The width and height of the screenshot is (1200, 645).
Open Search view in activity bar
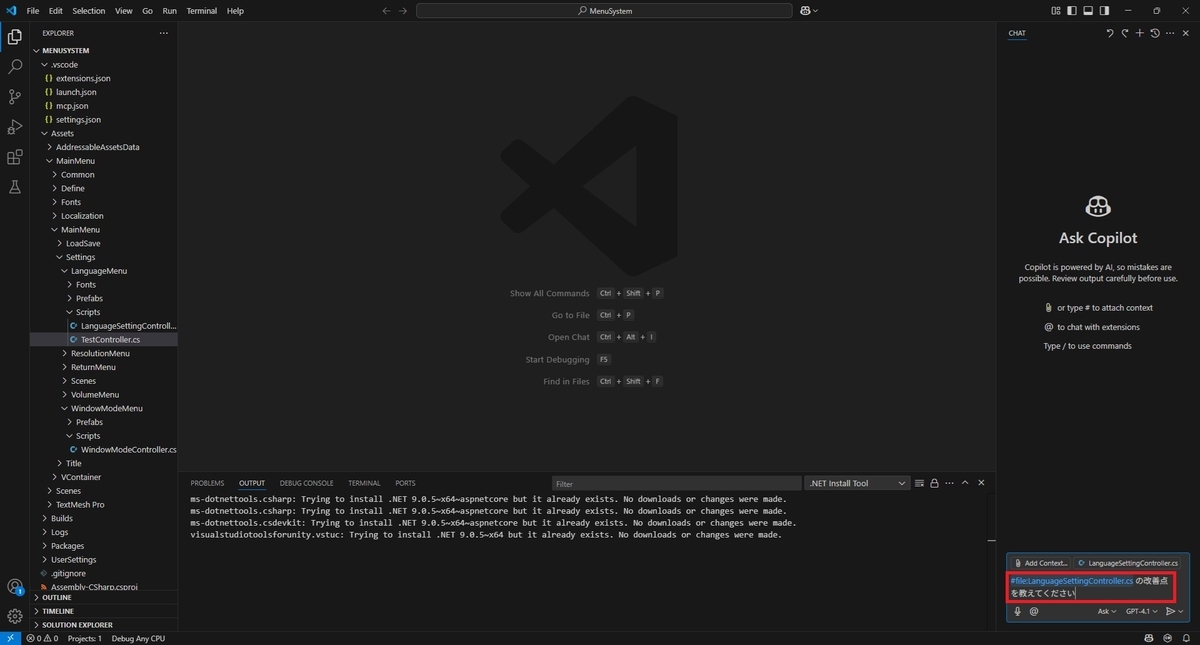point(14,67)
